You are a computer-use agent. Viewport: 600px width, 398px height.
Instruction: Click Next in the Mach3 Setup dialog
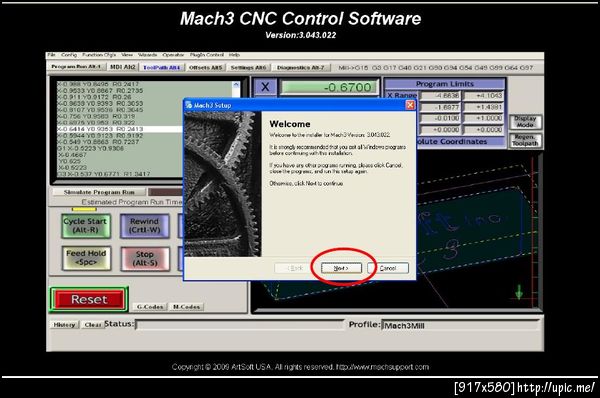click(x=341, y=268)
